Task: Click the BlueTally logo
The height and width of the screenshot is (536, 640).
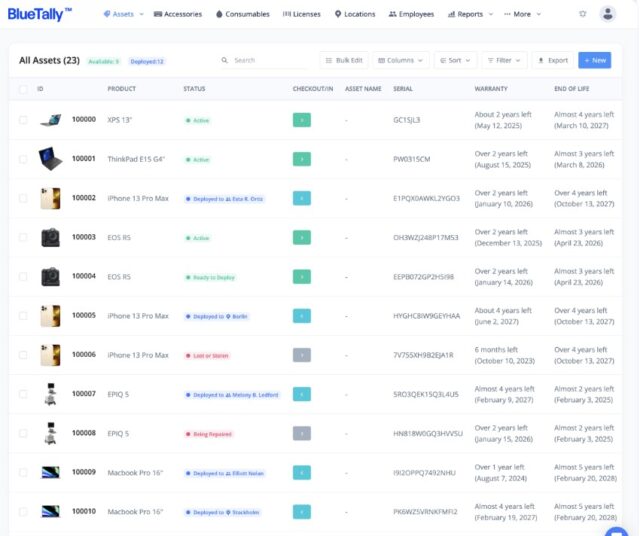Action: (40, 14)
